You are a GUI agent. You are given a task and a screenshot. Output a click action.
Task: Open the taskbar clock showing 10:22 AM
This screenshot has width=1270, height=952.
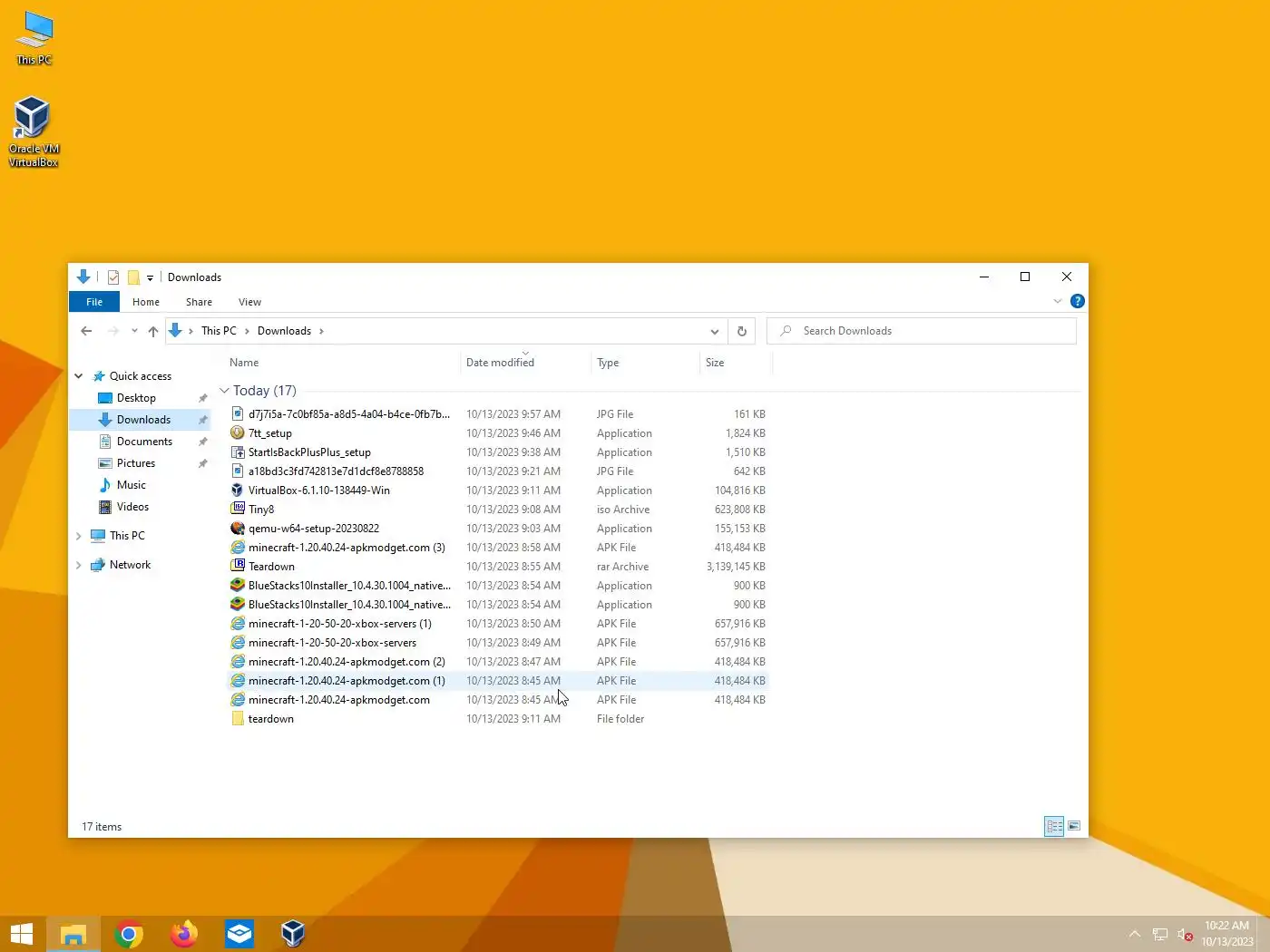(1227, 934)
